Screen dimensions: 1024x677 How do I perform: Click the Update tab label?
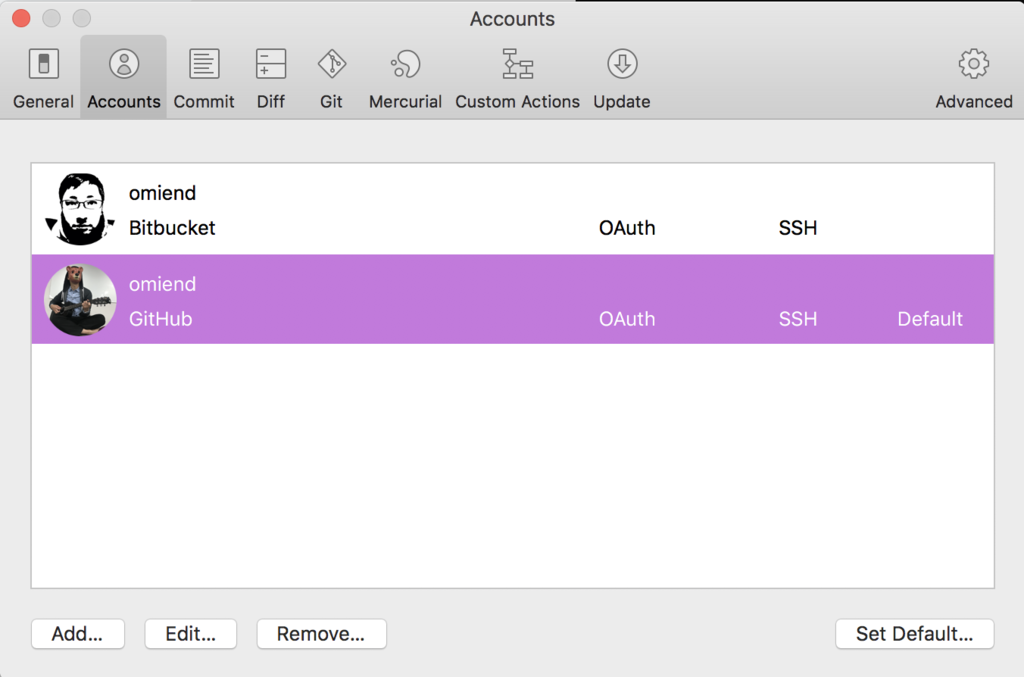[622, 102]
